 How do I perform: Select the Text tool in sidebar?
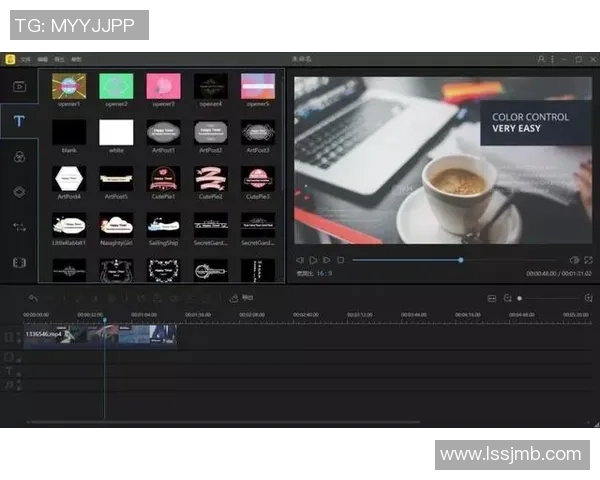click(19, 121)
